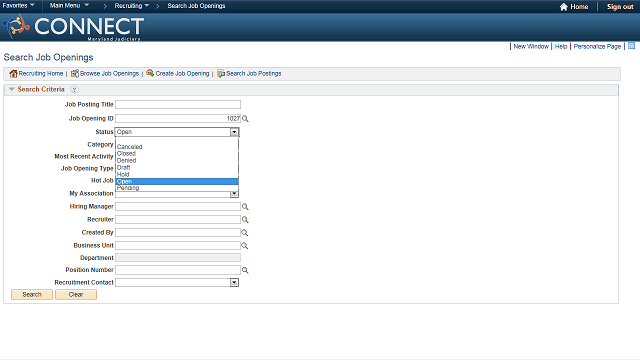640x360 pixels.
Task: Click the Department field
Action: point(178,258)
